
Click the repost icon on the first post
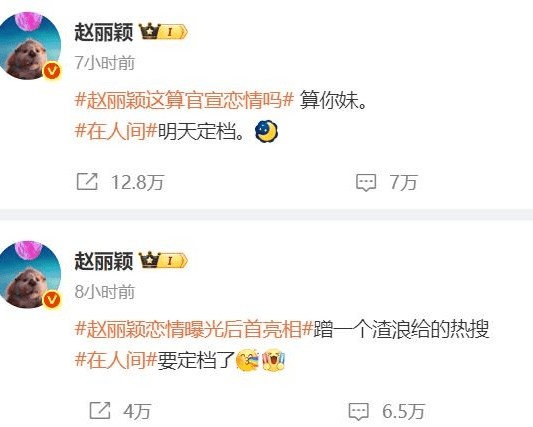tap(87, 182)
